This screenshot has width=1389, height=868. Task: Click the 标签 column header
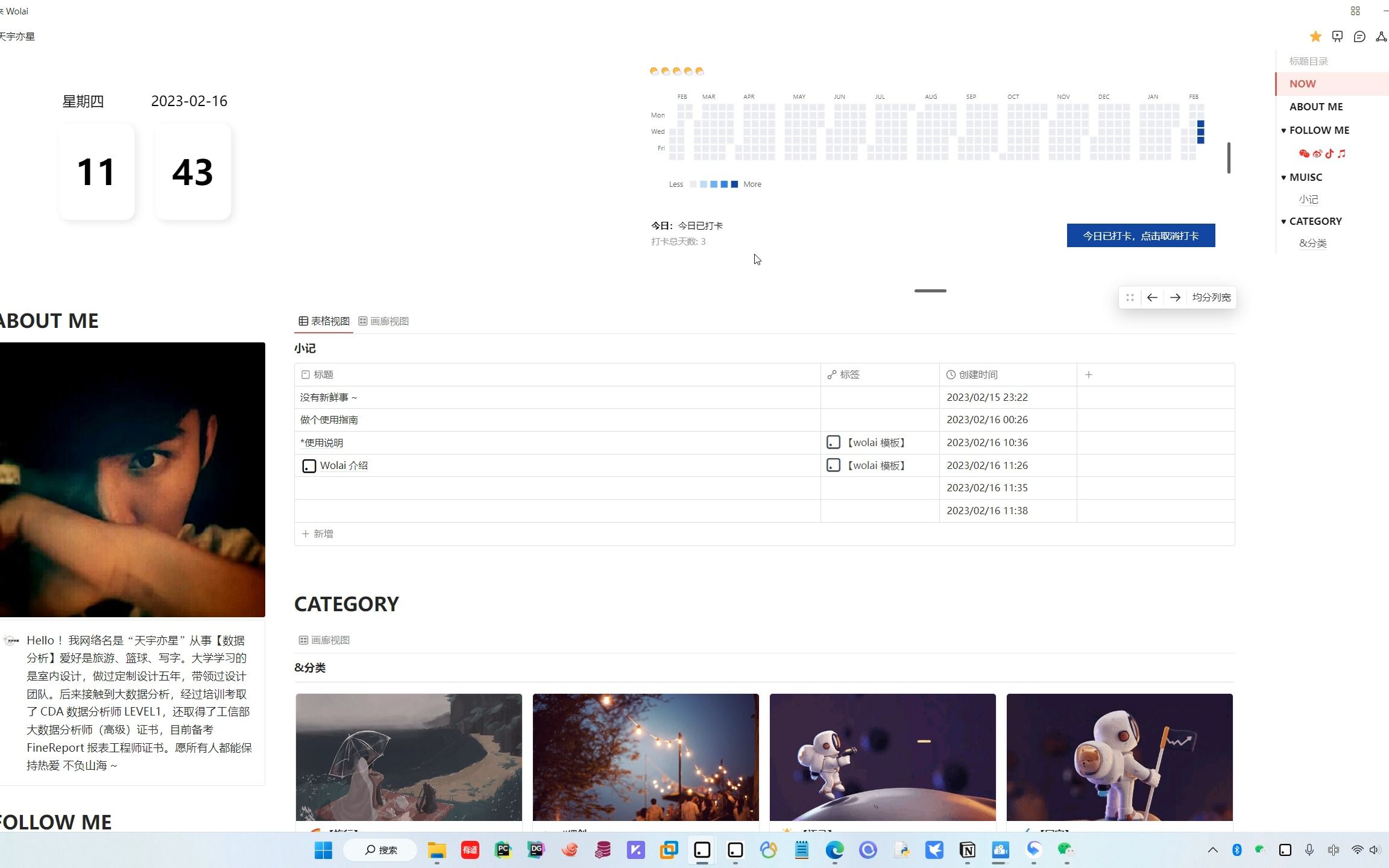(x=880, y=374)
